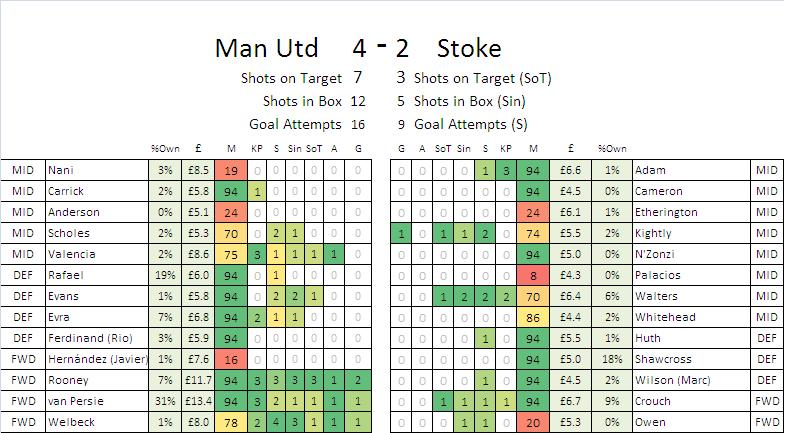This screenshot has width=787, height=433.
Task: Click the Stoke team title
Action: [469, 48]
